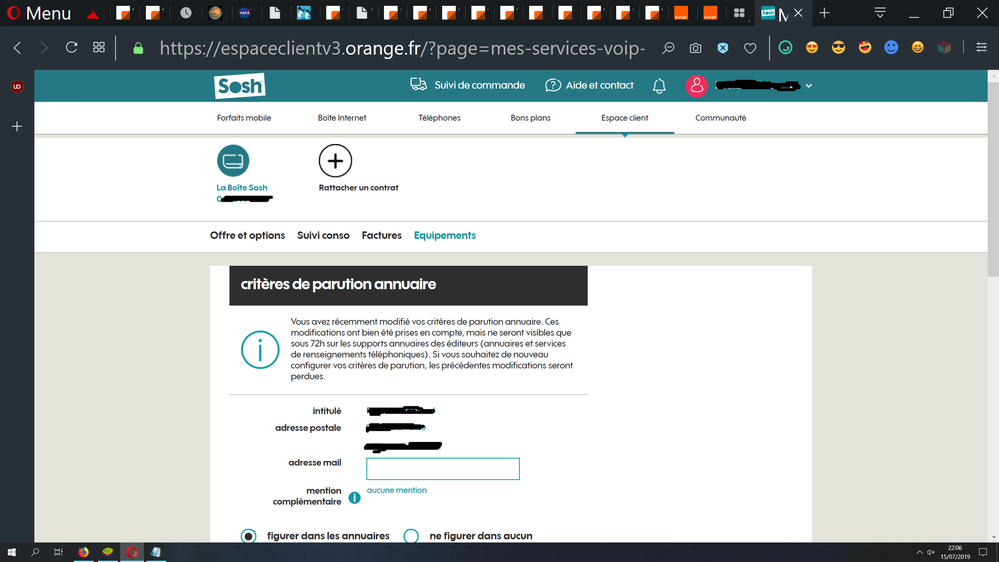Screen dimensions: 999x562
Task: Switch to the NASA tab
Action: pyautogui.click(x=245, y=13)
